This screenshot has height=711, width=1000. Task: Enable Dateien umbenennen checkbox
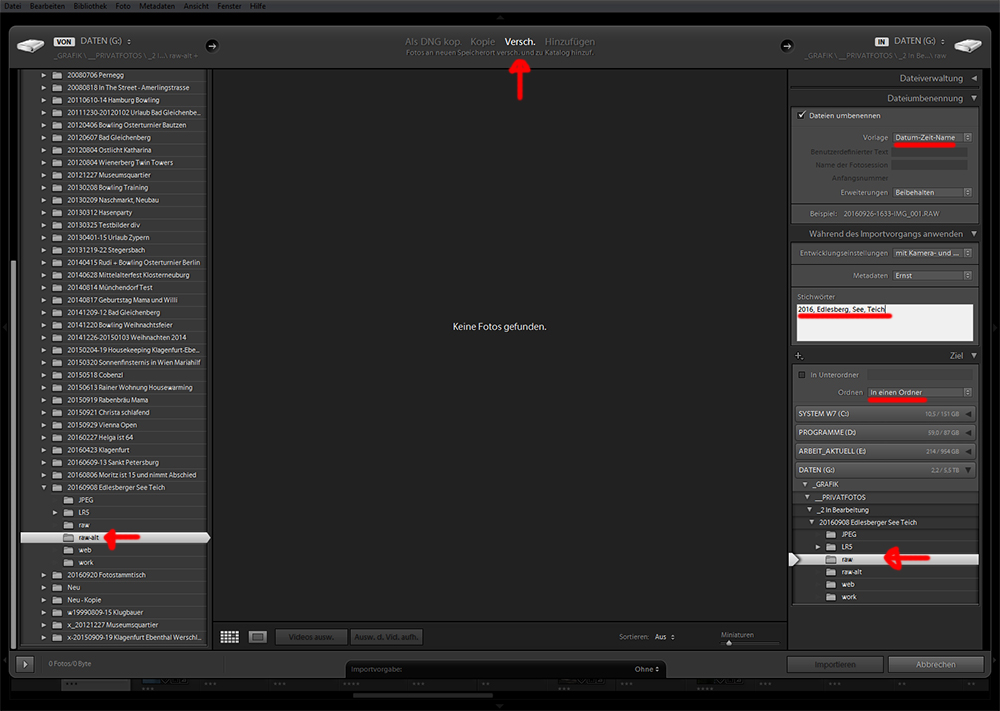click(802, 115)
